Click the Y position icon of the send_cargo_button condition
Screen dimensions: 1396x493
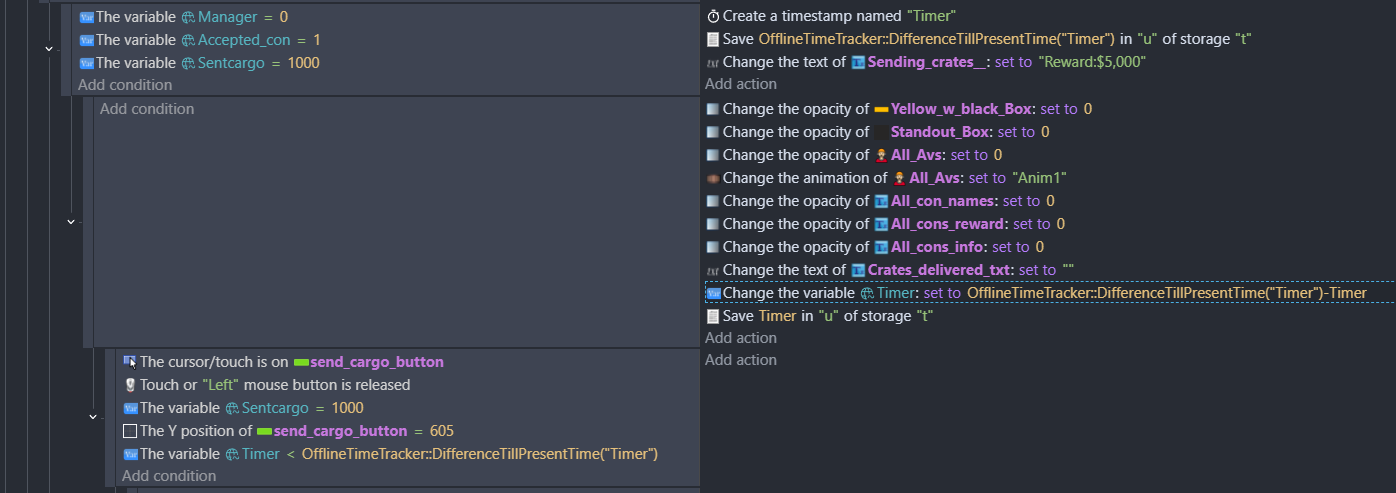pyautogui.click(x=130, y=431)
